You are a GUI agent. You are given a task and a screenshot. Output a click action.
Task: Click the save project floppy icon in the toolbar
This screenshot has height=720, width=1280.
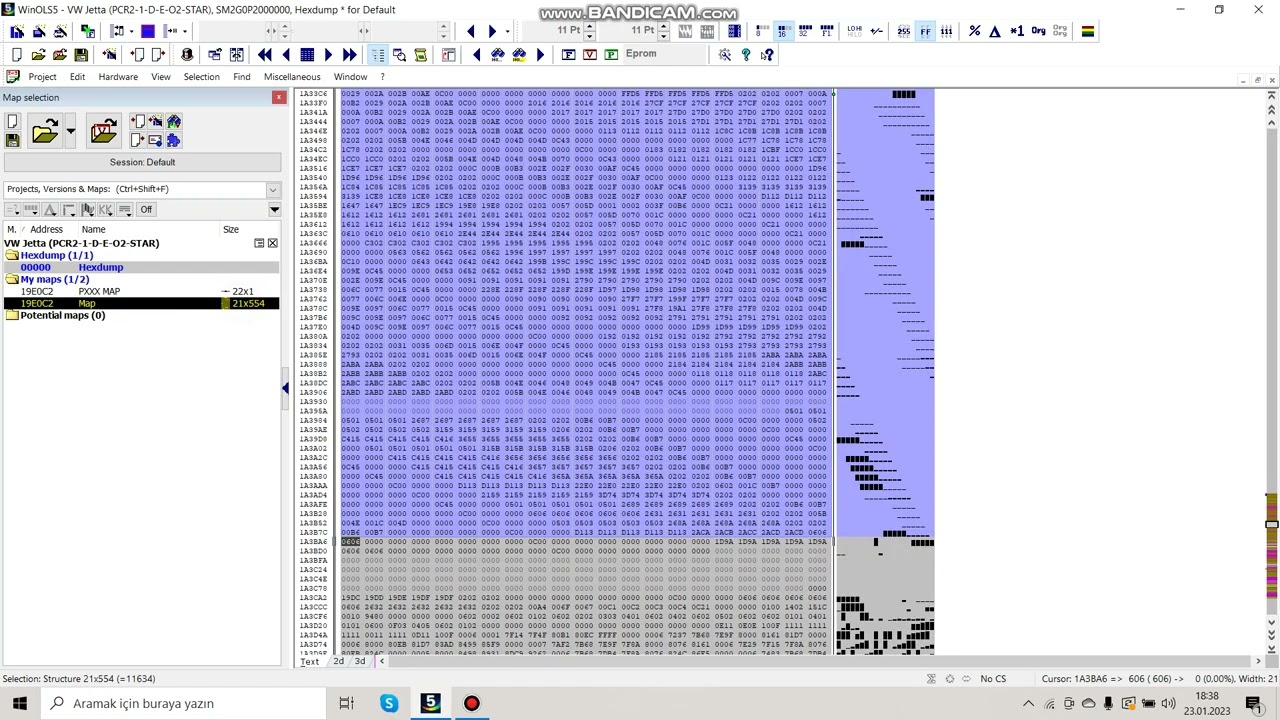click(81, 55)
